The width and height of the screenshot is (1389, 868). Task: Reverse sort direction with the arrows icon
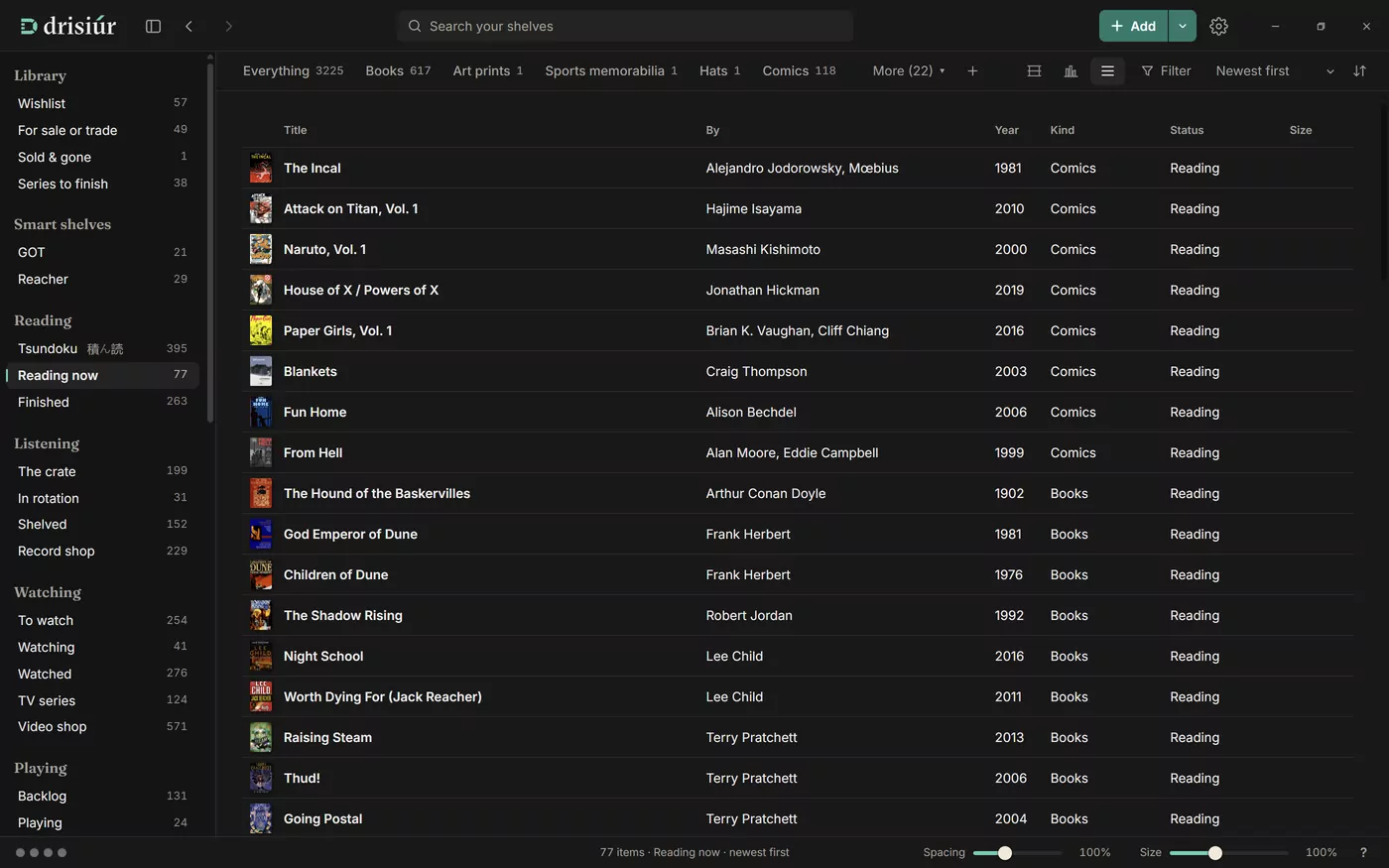(x=1359, y=70)
